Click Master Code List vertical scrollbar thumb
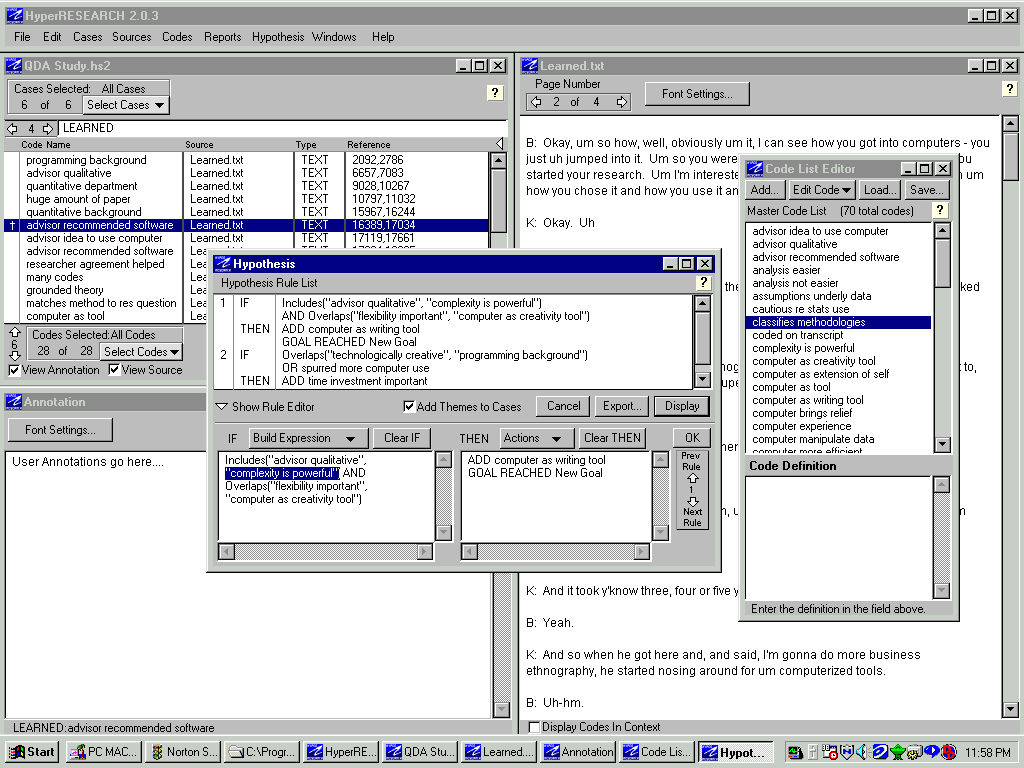1024x768 pixels. click(x=942, y=263)
